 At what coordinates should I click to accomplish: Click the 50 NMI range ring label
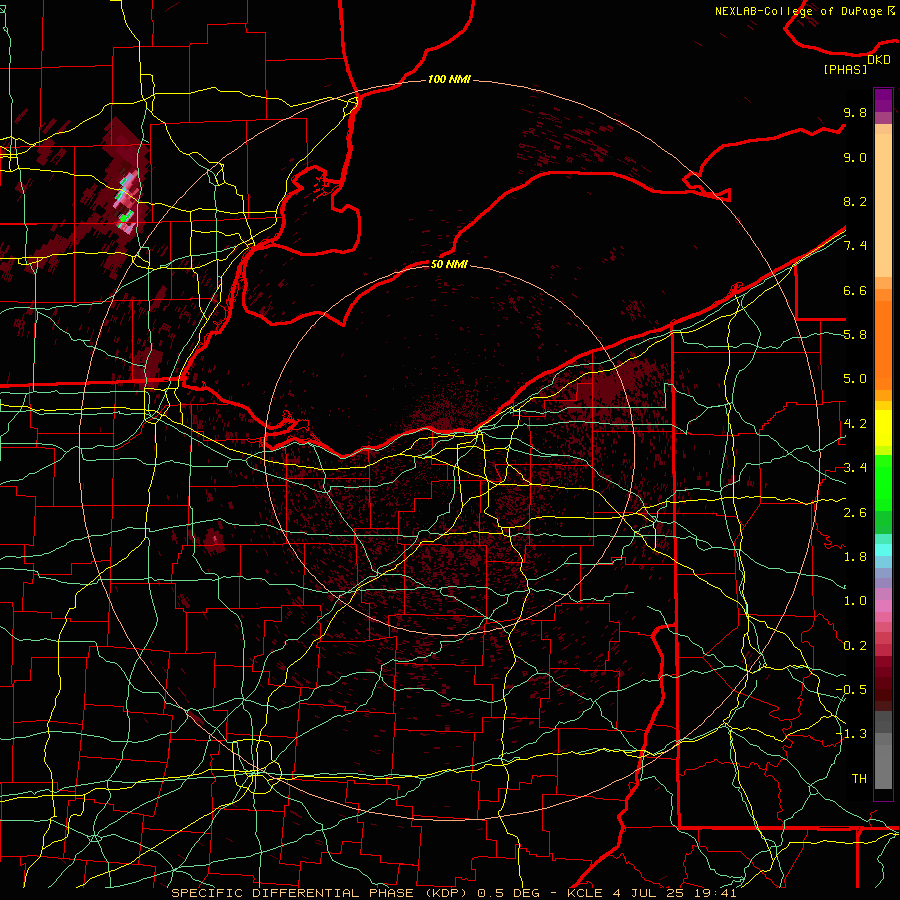tap(449, 264)
